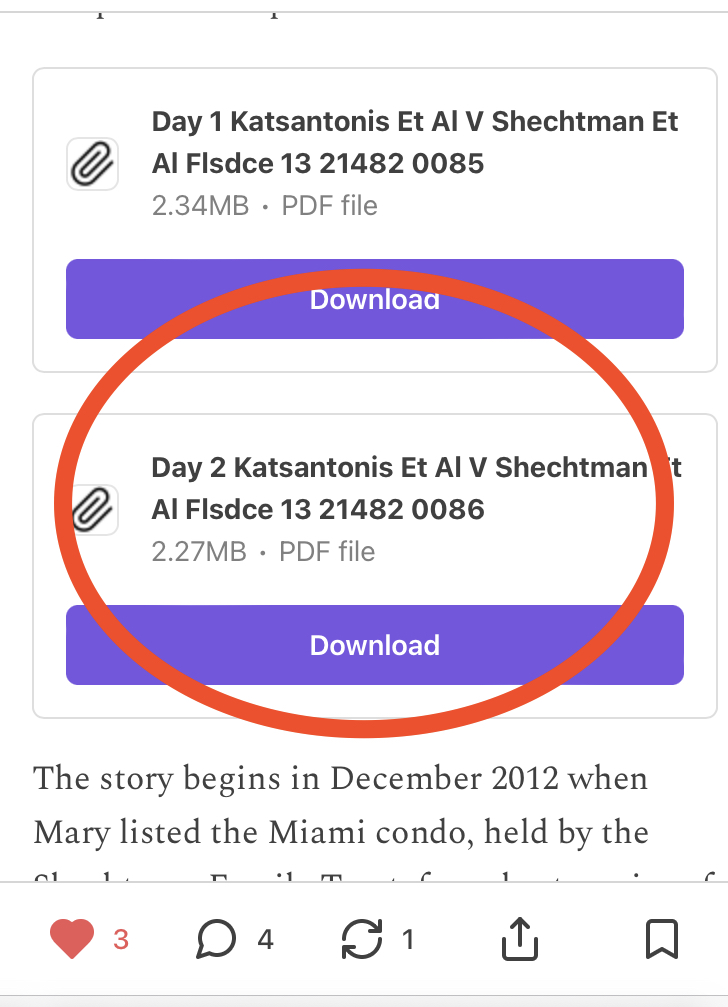728x1007 pixels.
Task: Click the restack count number 1
Action: [408, 939]
